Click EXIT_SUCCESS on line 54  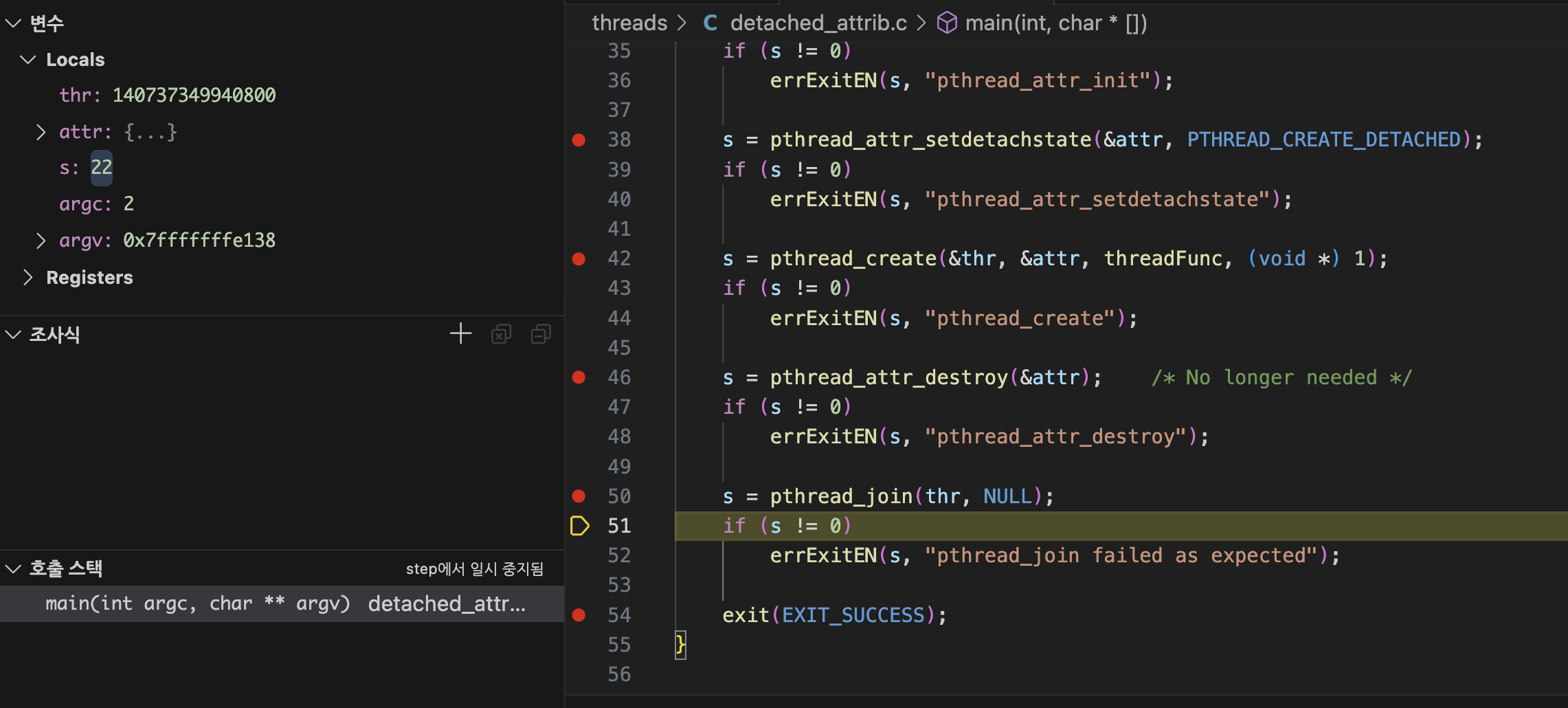(853, 615)
